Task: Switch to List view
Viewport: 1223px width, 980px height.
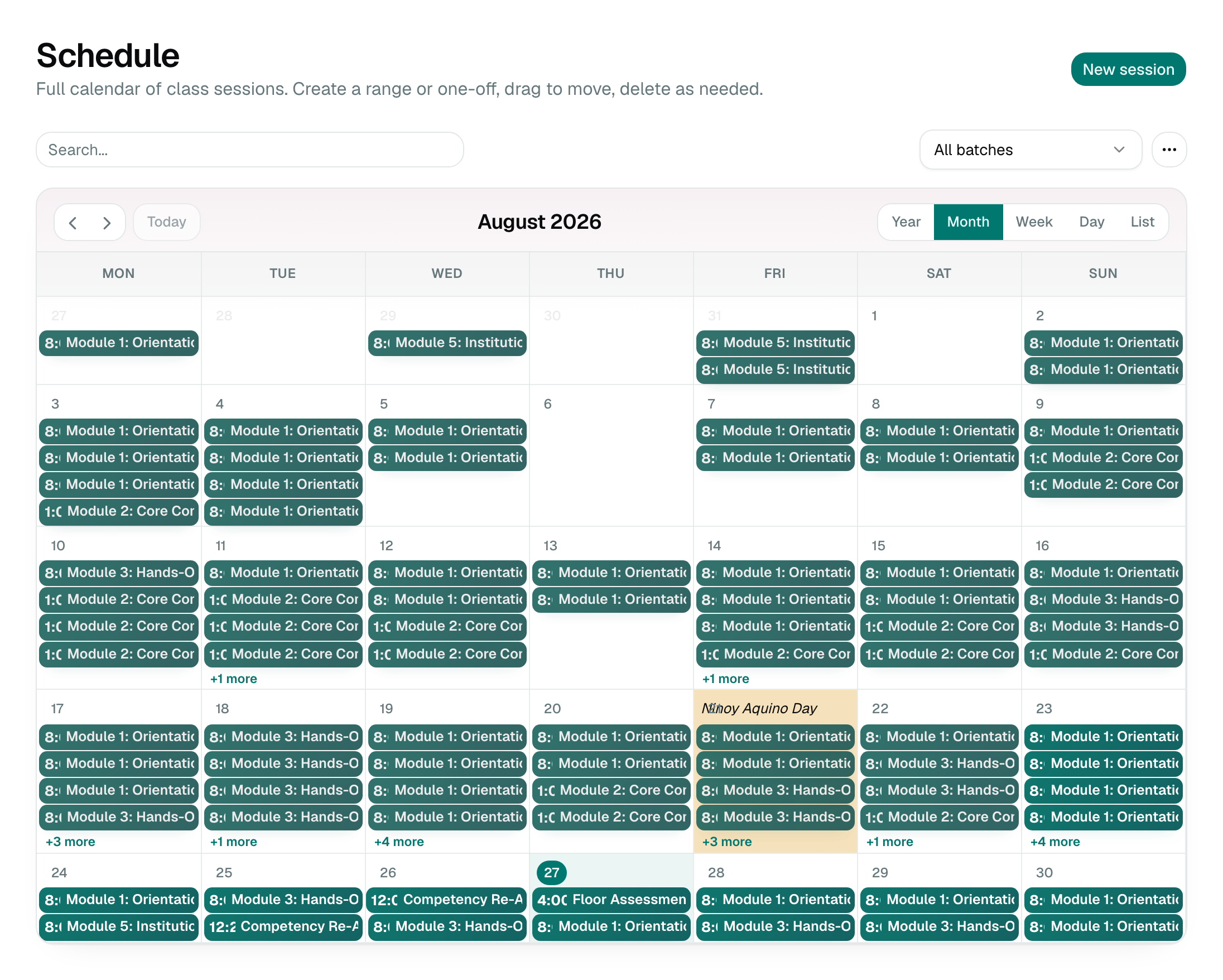Action: click(1142, 222)
